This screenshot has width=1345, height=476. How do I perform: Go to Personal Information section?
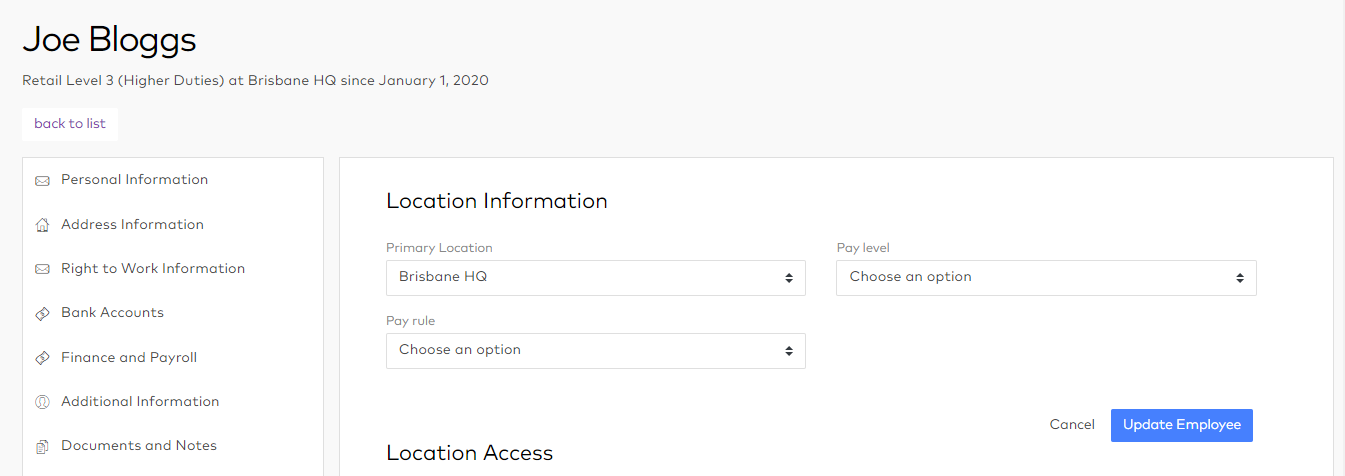tap(134, 180)
